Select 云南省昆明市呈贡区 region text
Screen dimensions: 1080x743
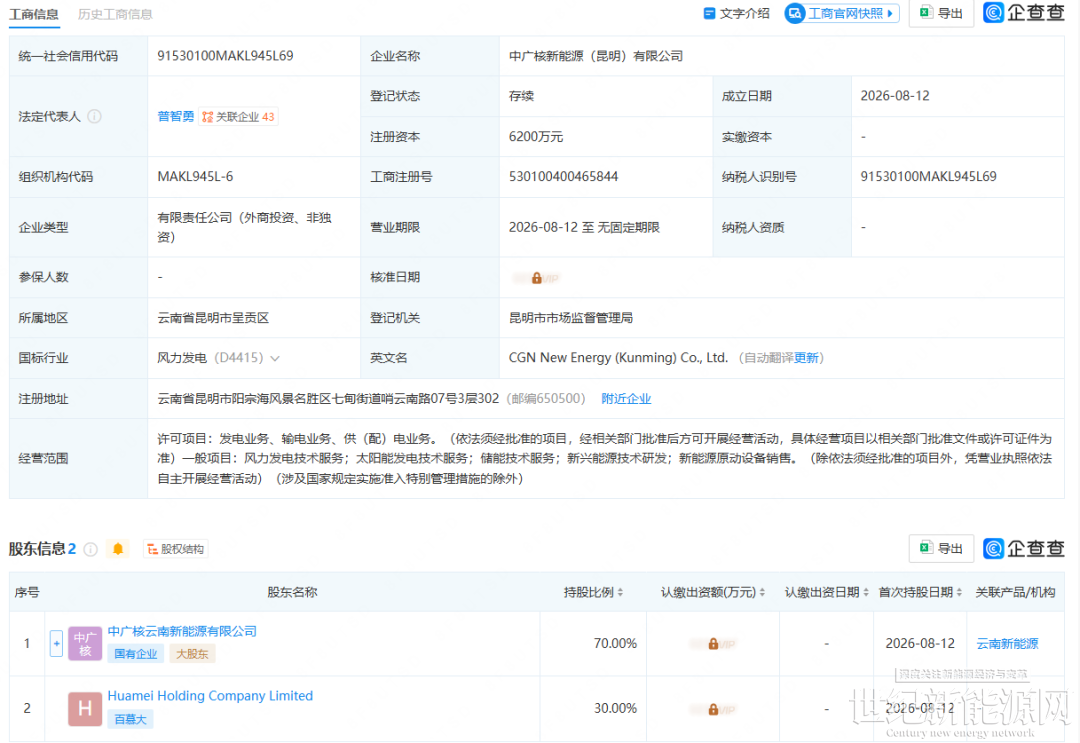(213, 318)
